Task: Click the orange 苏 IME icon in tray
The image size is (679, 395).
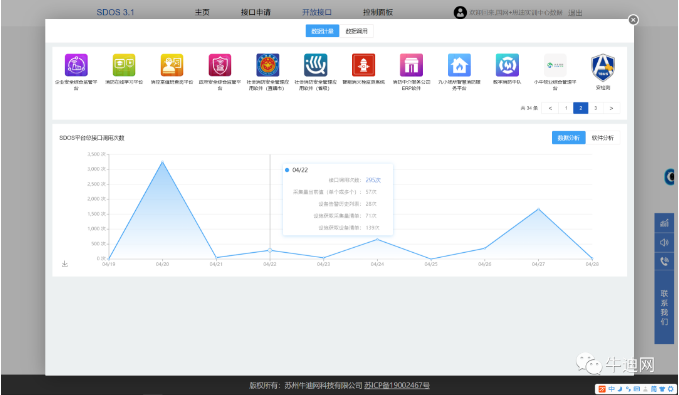Action: tap(601, 389)
